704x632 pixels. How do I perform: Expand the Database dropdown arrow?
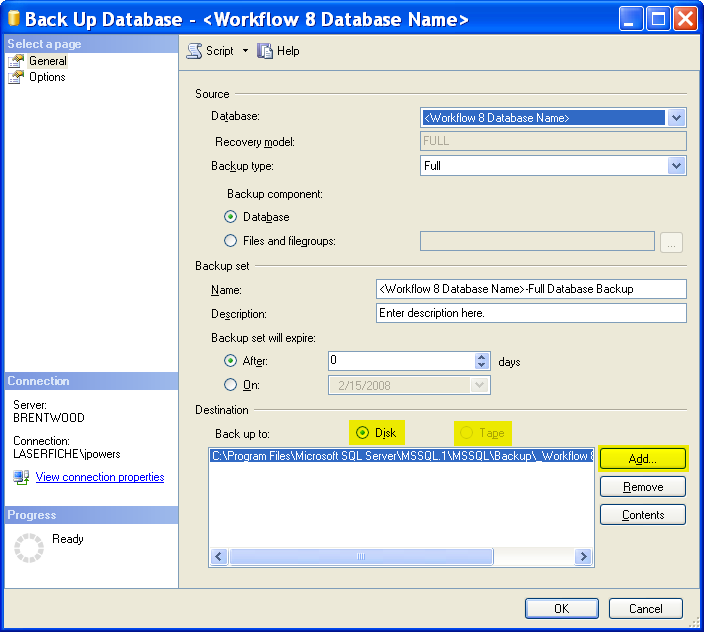[x=676, y=118]
